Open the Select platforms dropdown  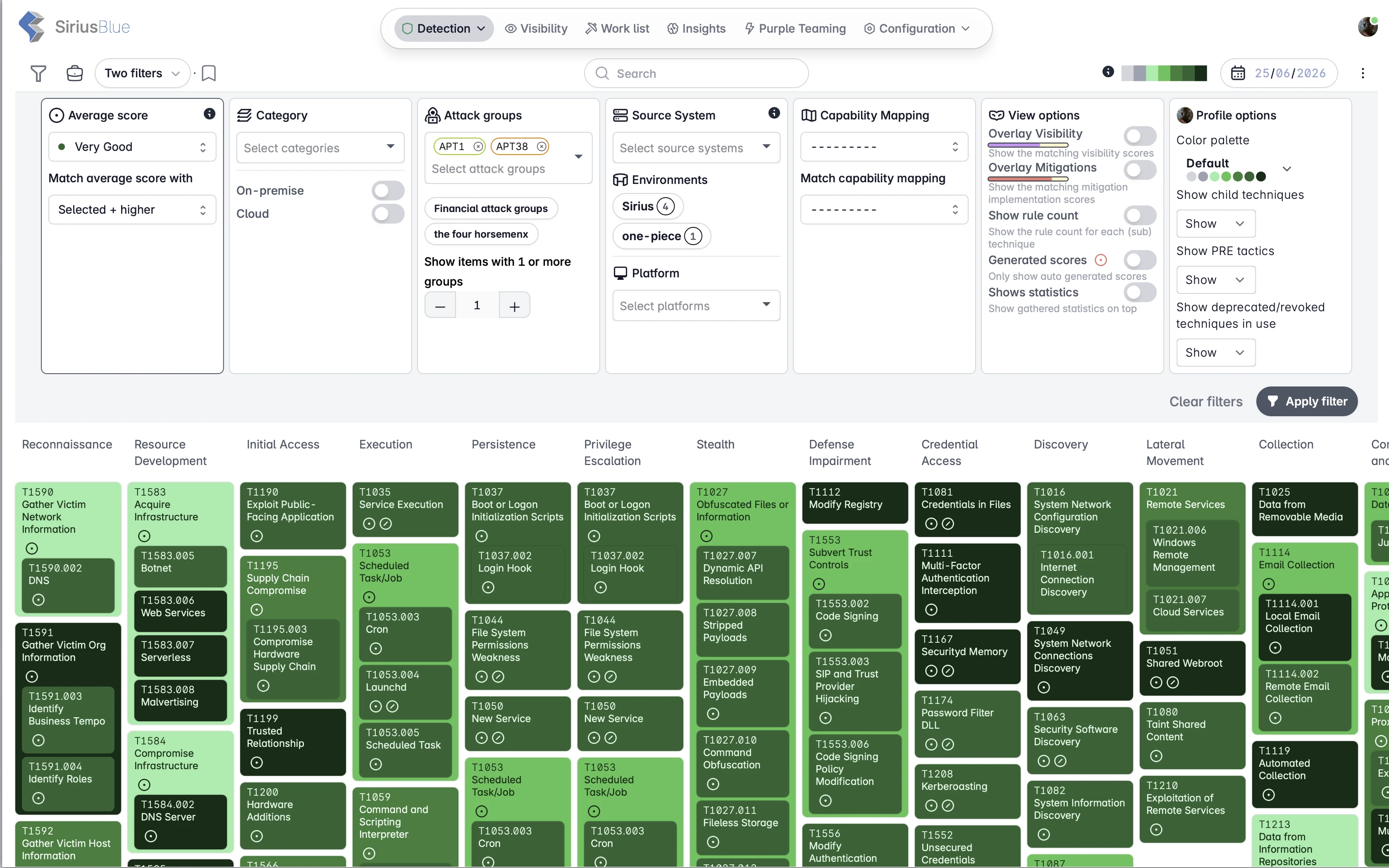696,306
